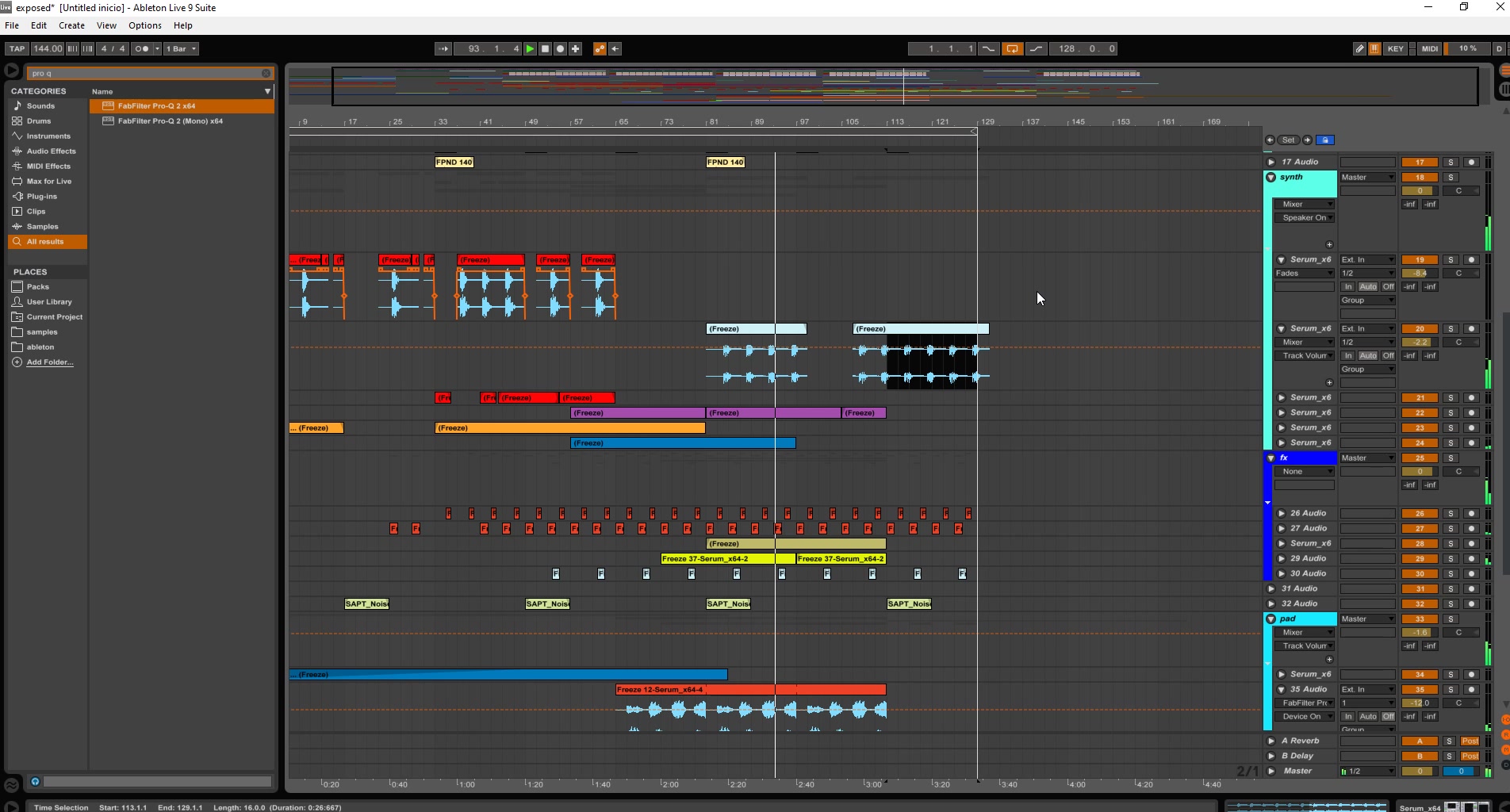1510x812 pixels.
Task: Set track 19 monitor to In
Action: (x=1348, y=287)
